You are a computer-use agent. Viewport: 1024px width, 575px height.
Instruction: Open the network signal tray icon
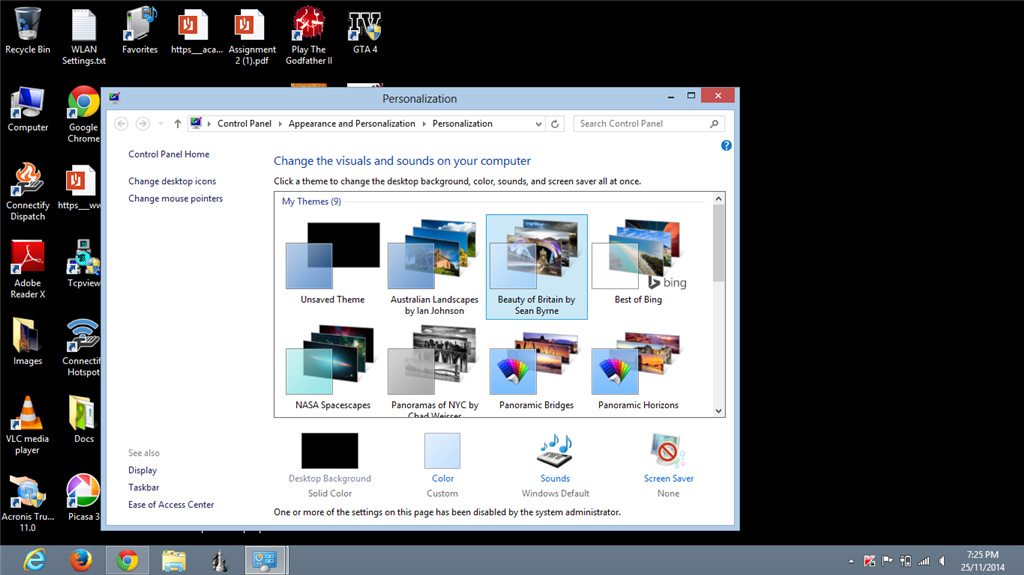(x=923, y=561)
